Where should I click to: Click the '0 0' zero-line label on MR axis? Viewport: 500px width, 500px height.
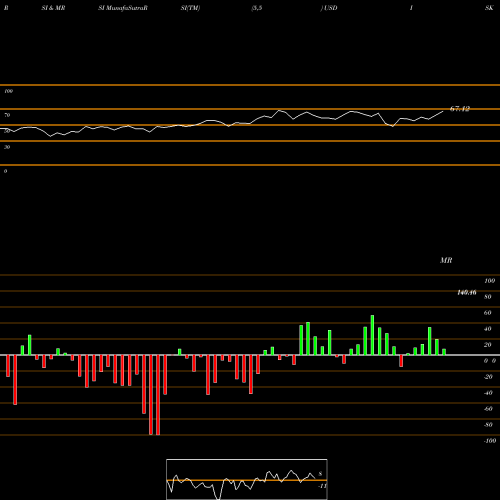pos(490,361)
